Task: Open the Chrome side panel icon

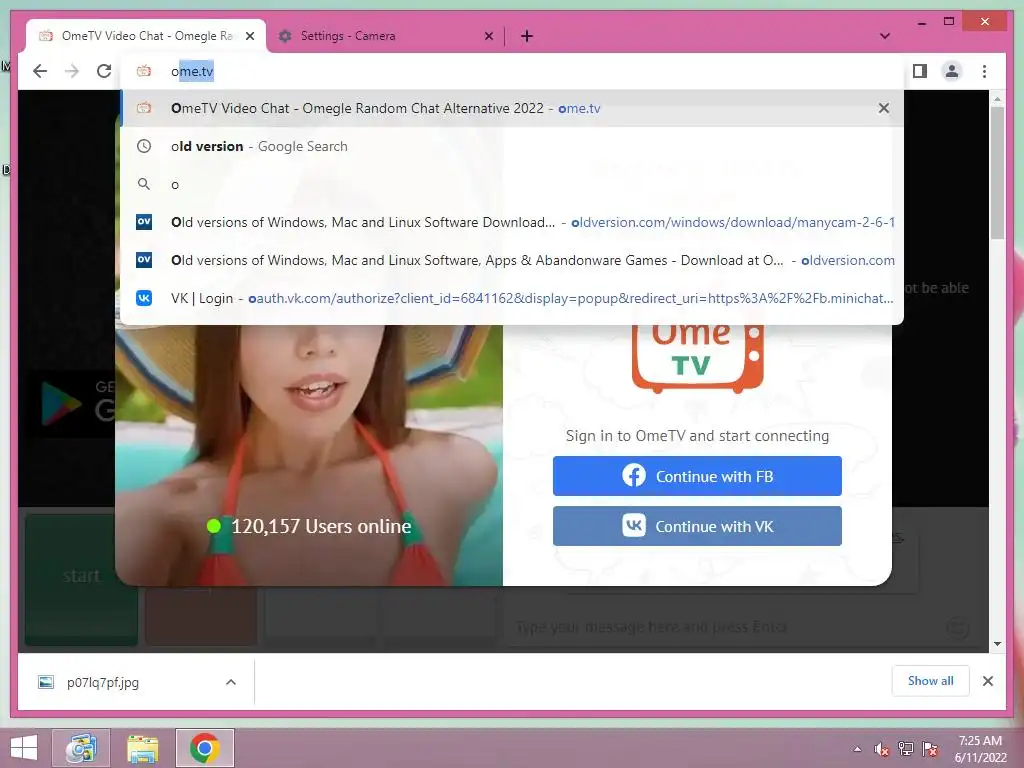Action: [x=920, y=71]
